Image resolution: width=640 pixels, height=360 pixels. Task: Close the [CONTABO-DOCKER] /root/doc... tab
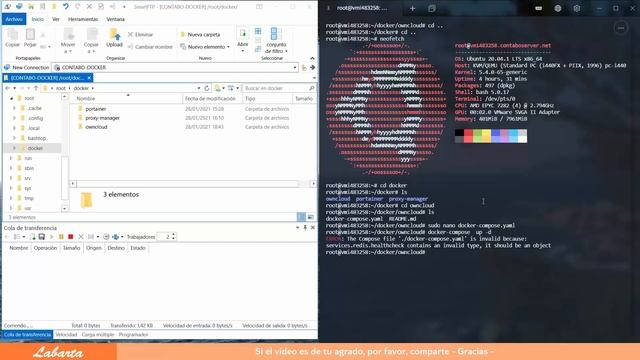coord(89,78)
